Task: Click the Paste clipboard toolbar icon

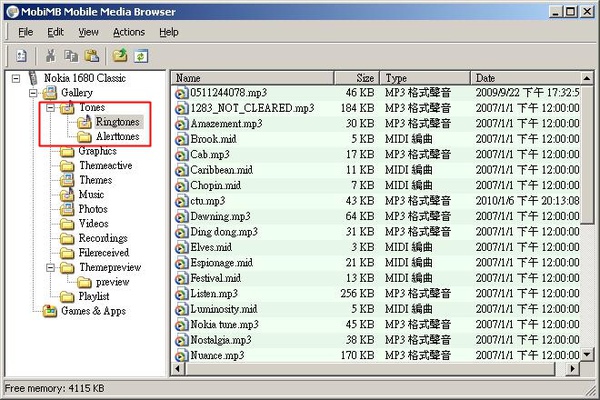Action: coord(92,56)
